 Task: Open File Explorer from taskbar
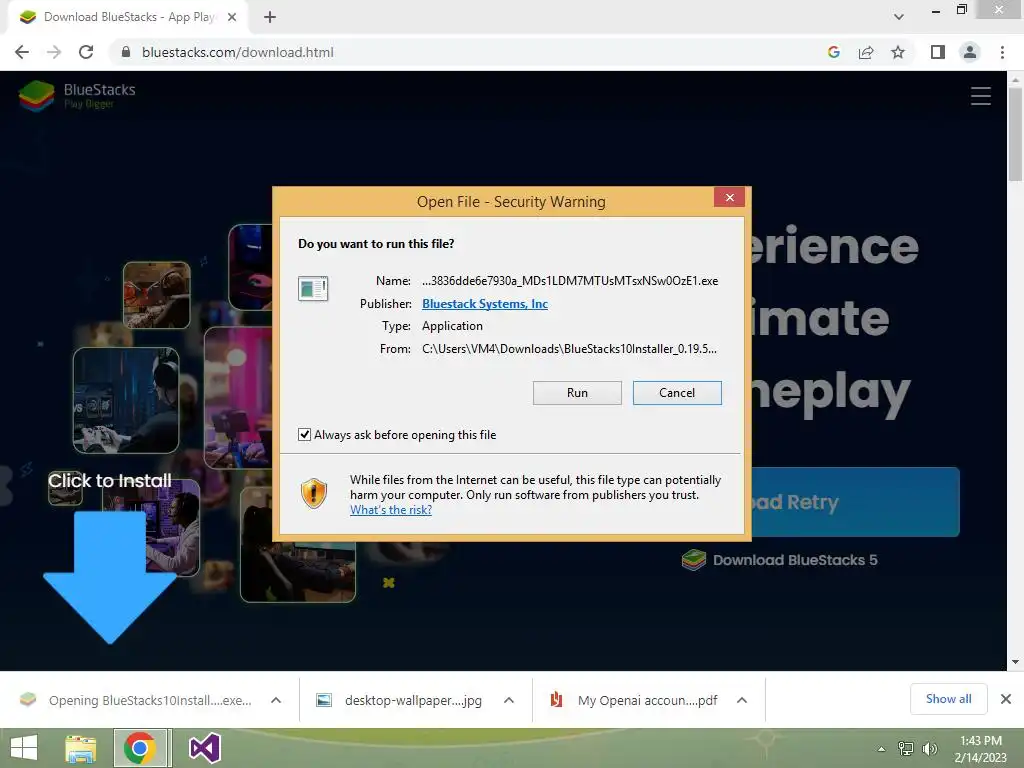click(80, 748)
